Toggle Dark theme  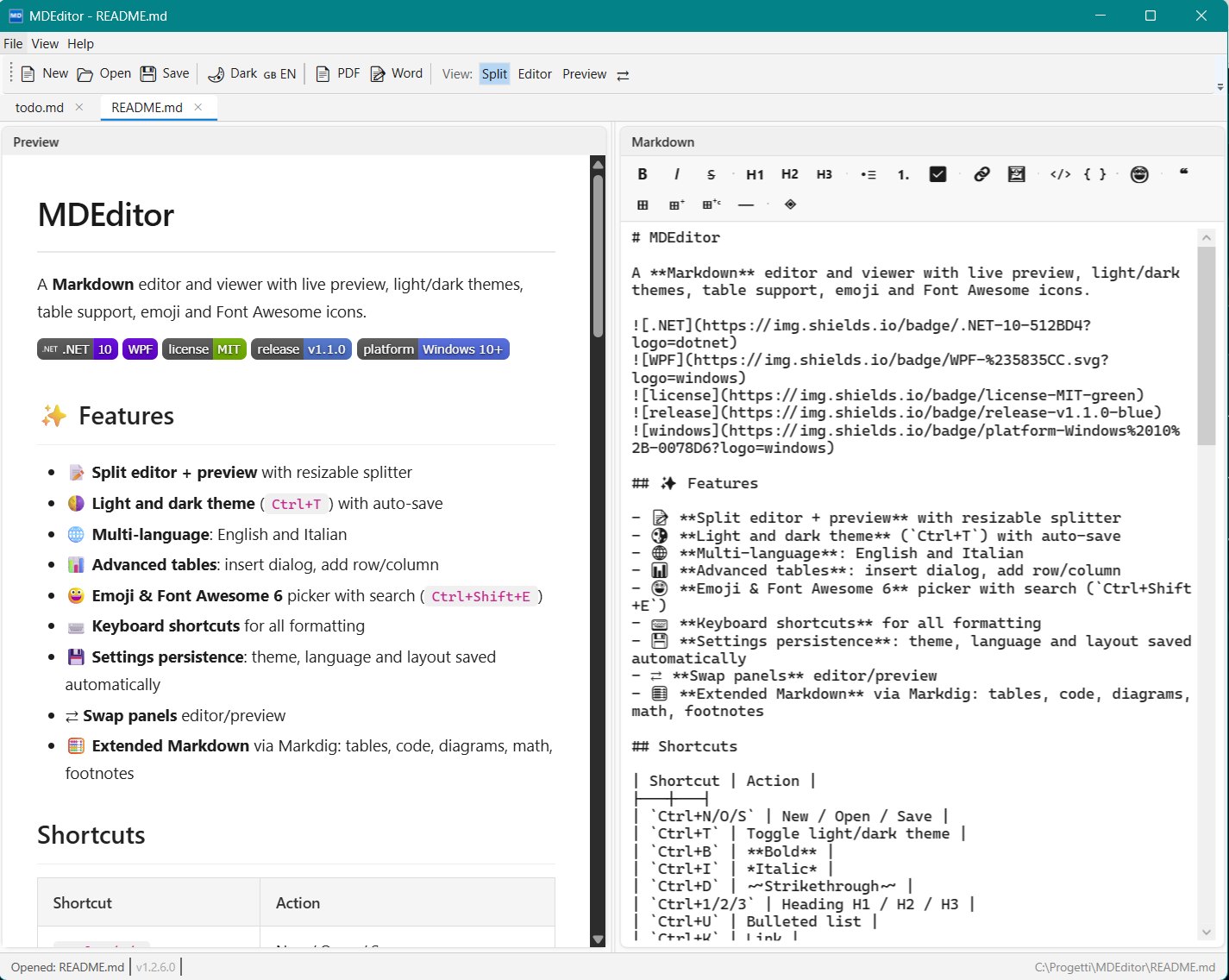(232, 74)
